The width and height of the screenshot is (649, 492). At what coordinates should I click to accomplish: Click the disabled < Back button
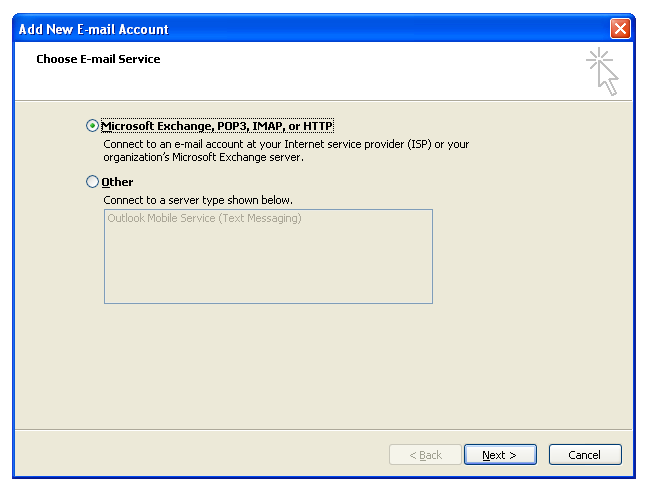(x=425, y=455)
